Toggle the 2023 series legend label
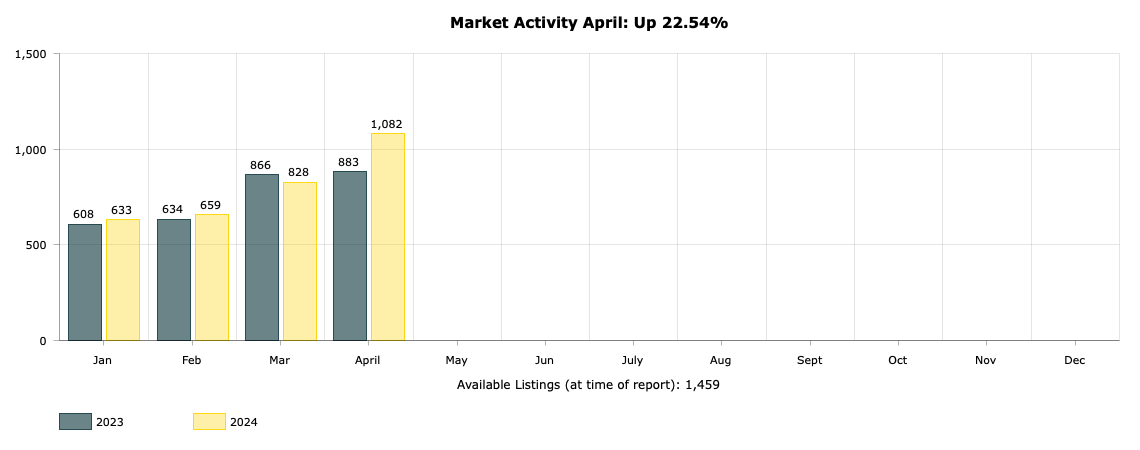This screenshot has height=450, width=1140. [x=110, y=422]
